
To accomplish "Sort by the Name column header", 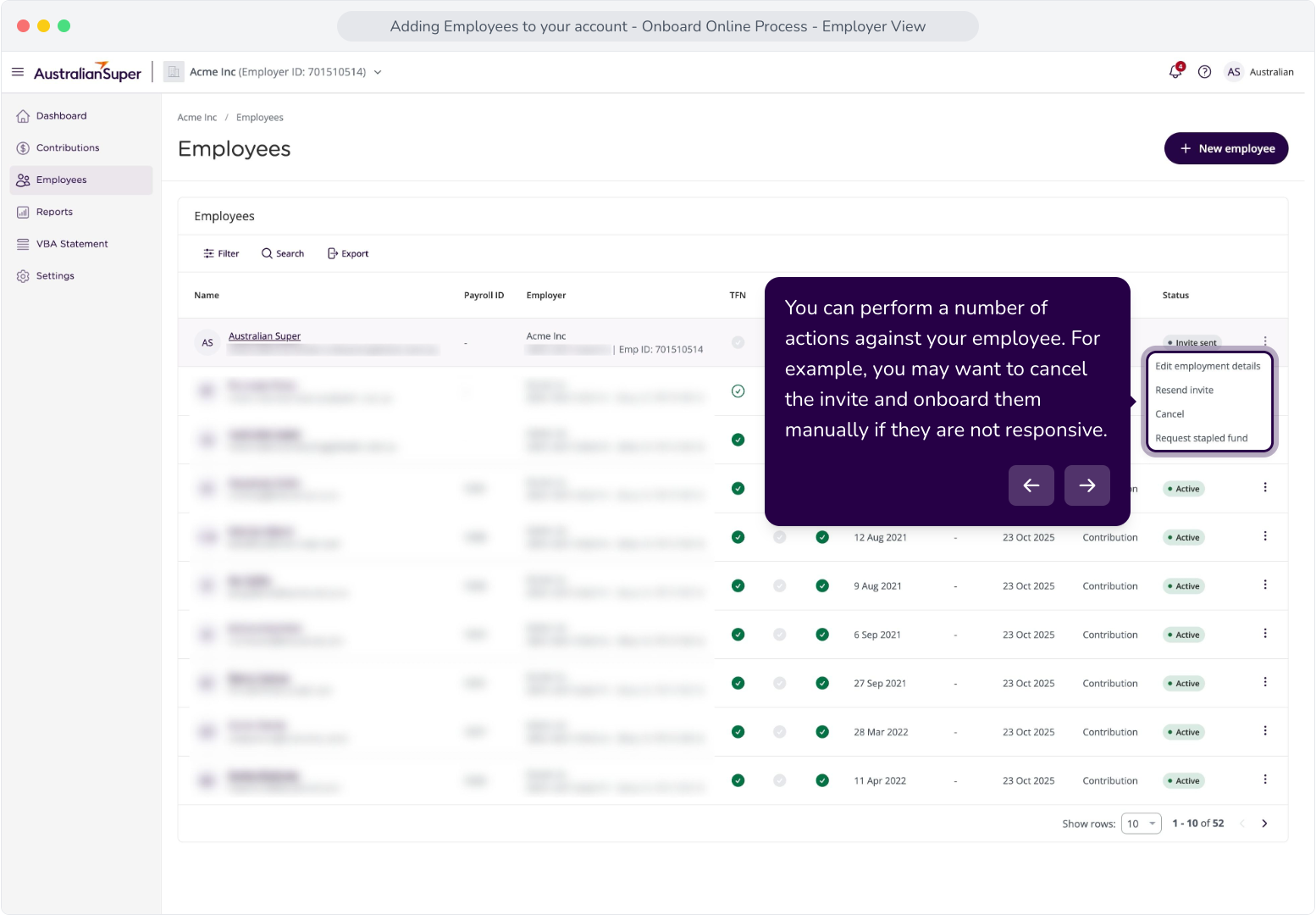I will (x=207, y=296).
